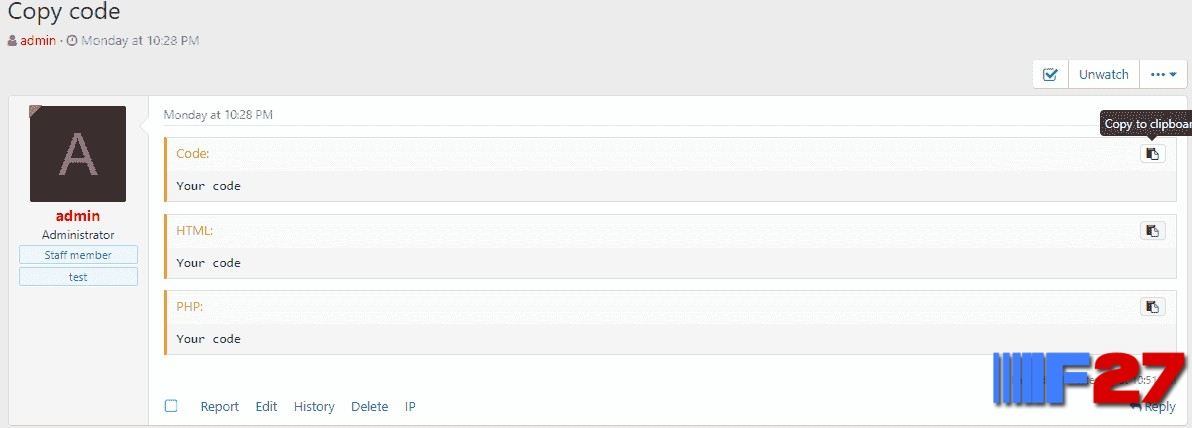1192x428 pixels.
Task: Edit the post
Action: pos(266,406)
